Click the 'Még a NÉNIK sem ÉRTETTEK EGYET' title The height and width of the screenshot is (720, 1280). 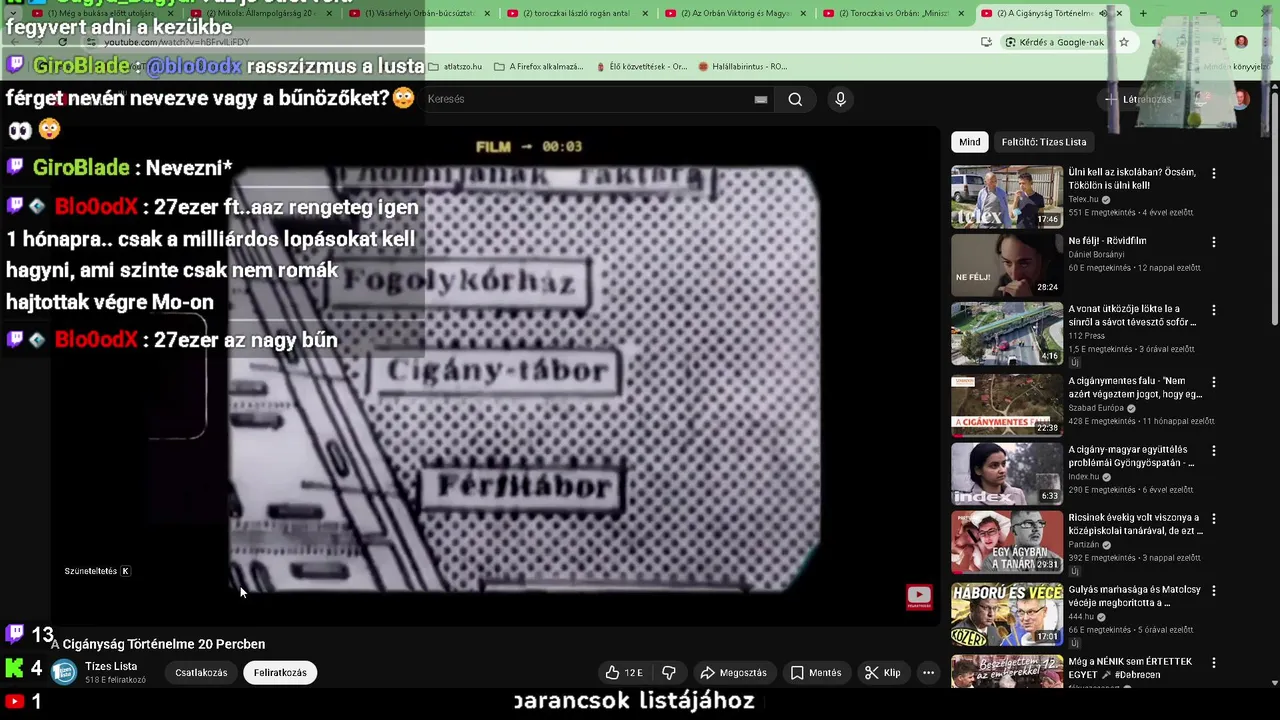click(x=1130, y=668)
